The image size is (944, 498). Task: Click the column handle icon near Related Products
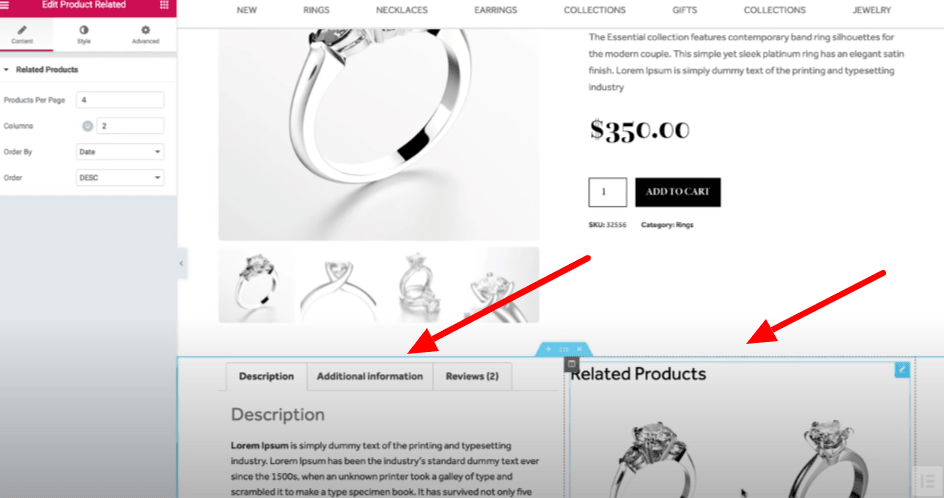click(571, 364)
